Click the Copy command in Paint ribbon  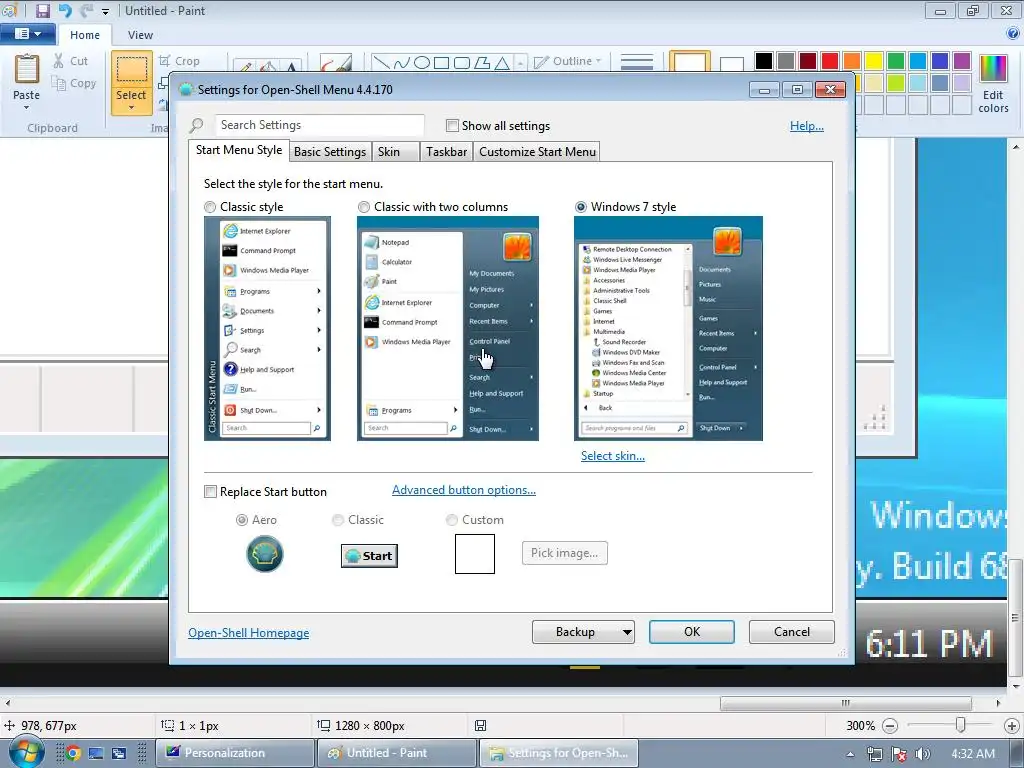(74, 84)
